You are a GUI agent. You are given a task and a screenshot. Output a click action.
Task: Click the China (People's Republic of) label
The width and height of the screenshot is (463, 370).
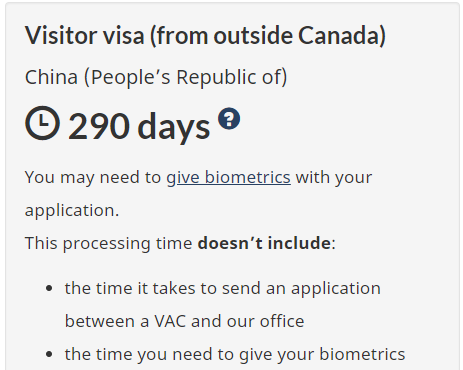(156, 77)
